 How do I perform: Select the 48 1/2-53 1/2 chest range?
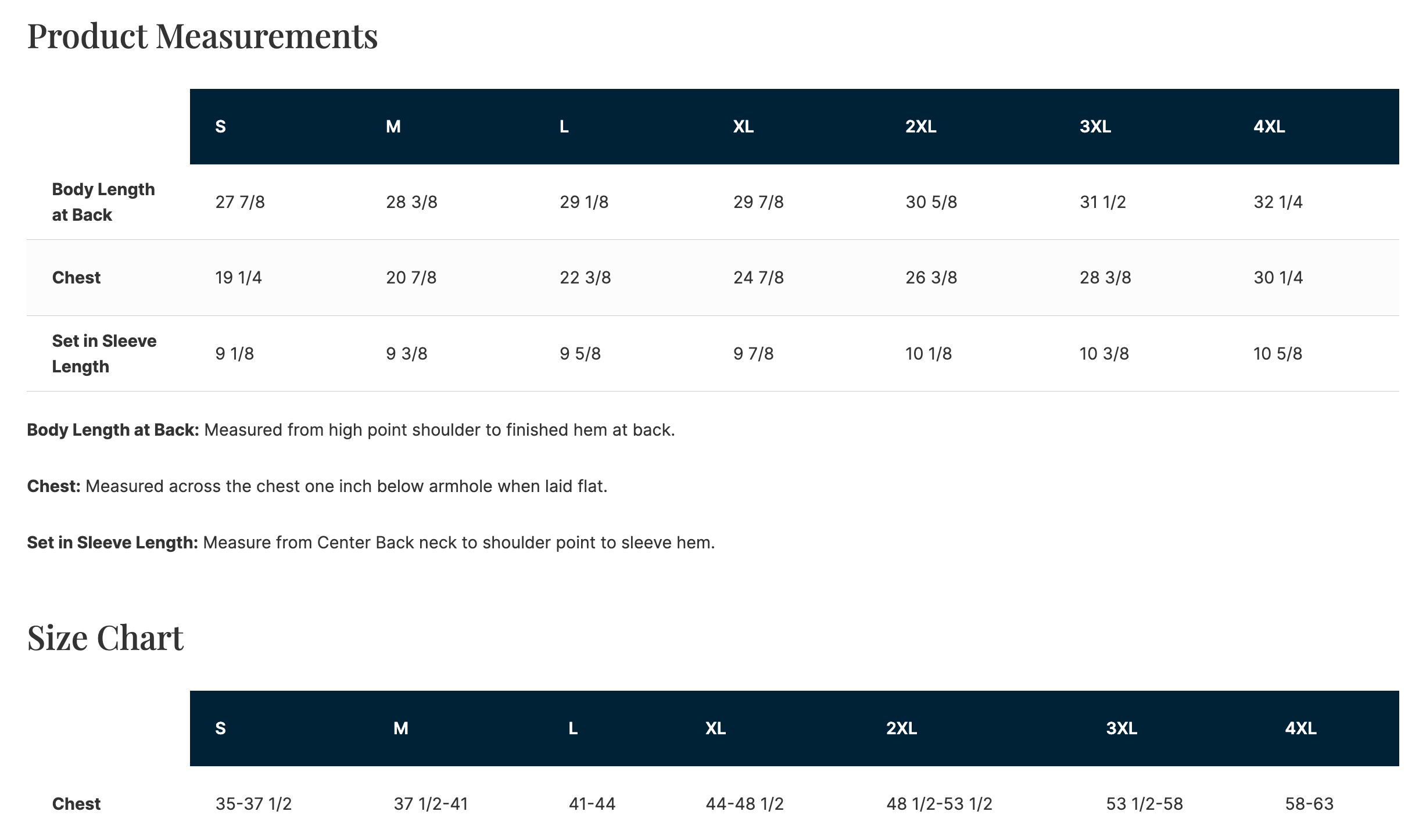click(939, 804)
